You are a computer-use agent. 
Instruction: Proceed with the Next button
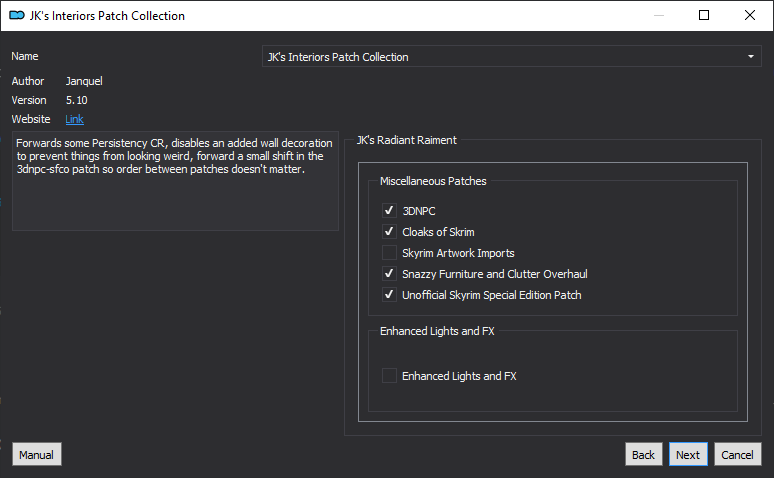coord(688,454)
